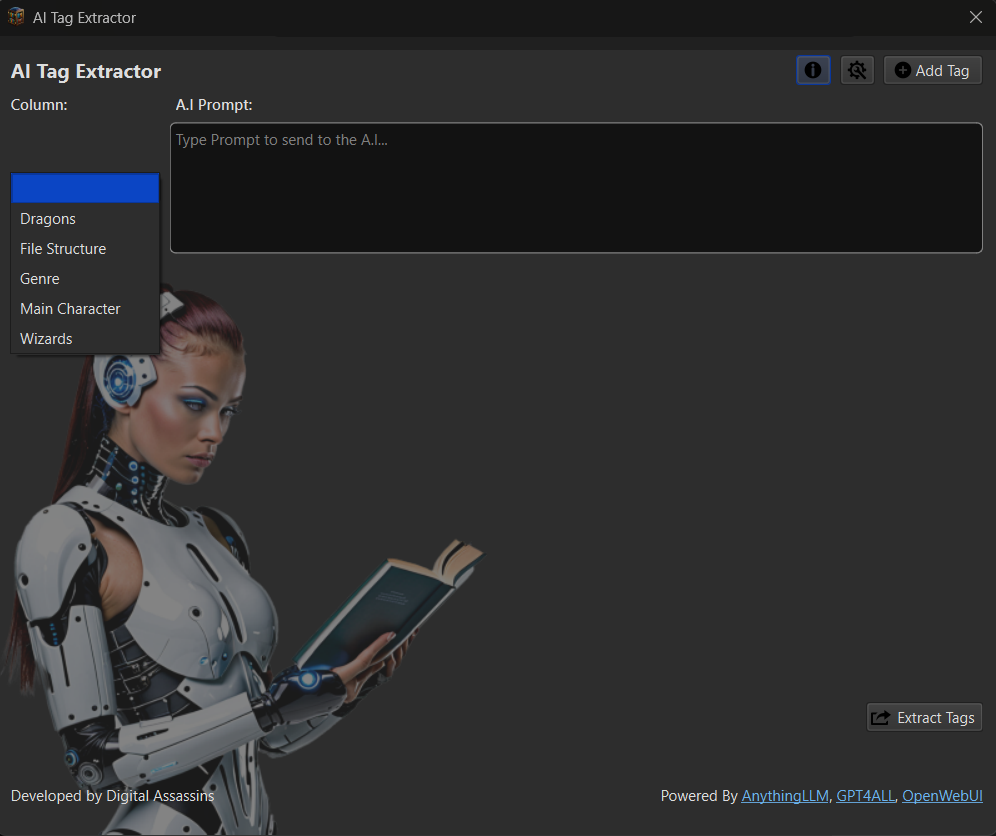
Task: Open the OpenWebUI link
Action: tap(942, 796)
